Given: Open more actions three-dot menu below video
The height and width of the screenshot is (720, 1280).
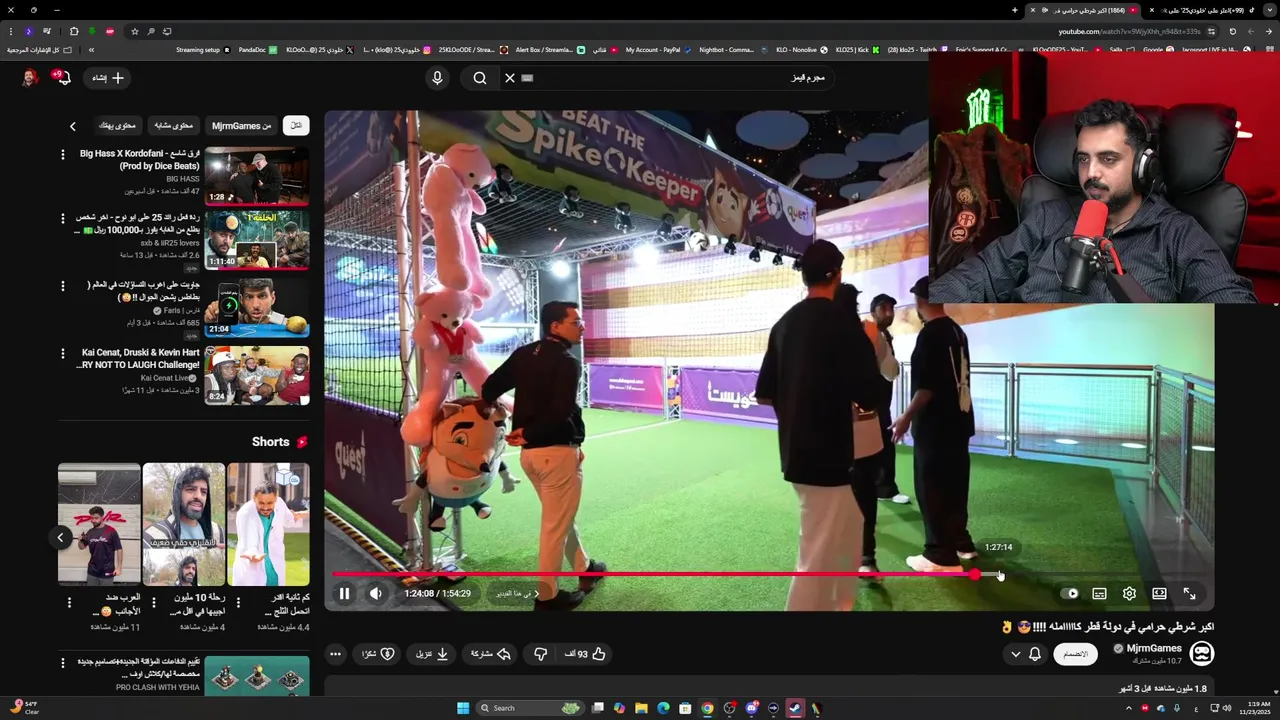Looking at the screenshot, I should (336, 654).
